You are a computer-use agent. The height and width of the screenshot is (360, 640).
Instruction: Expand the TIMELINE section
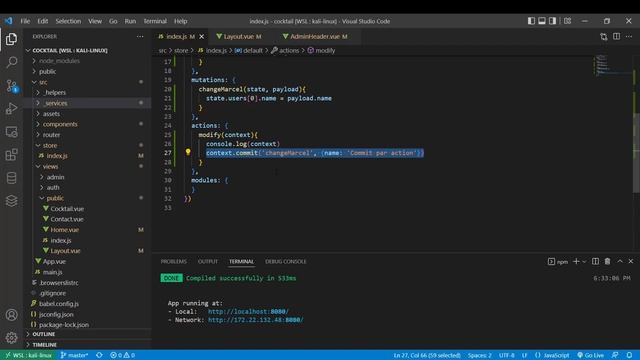tap(87, 344)
